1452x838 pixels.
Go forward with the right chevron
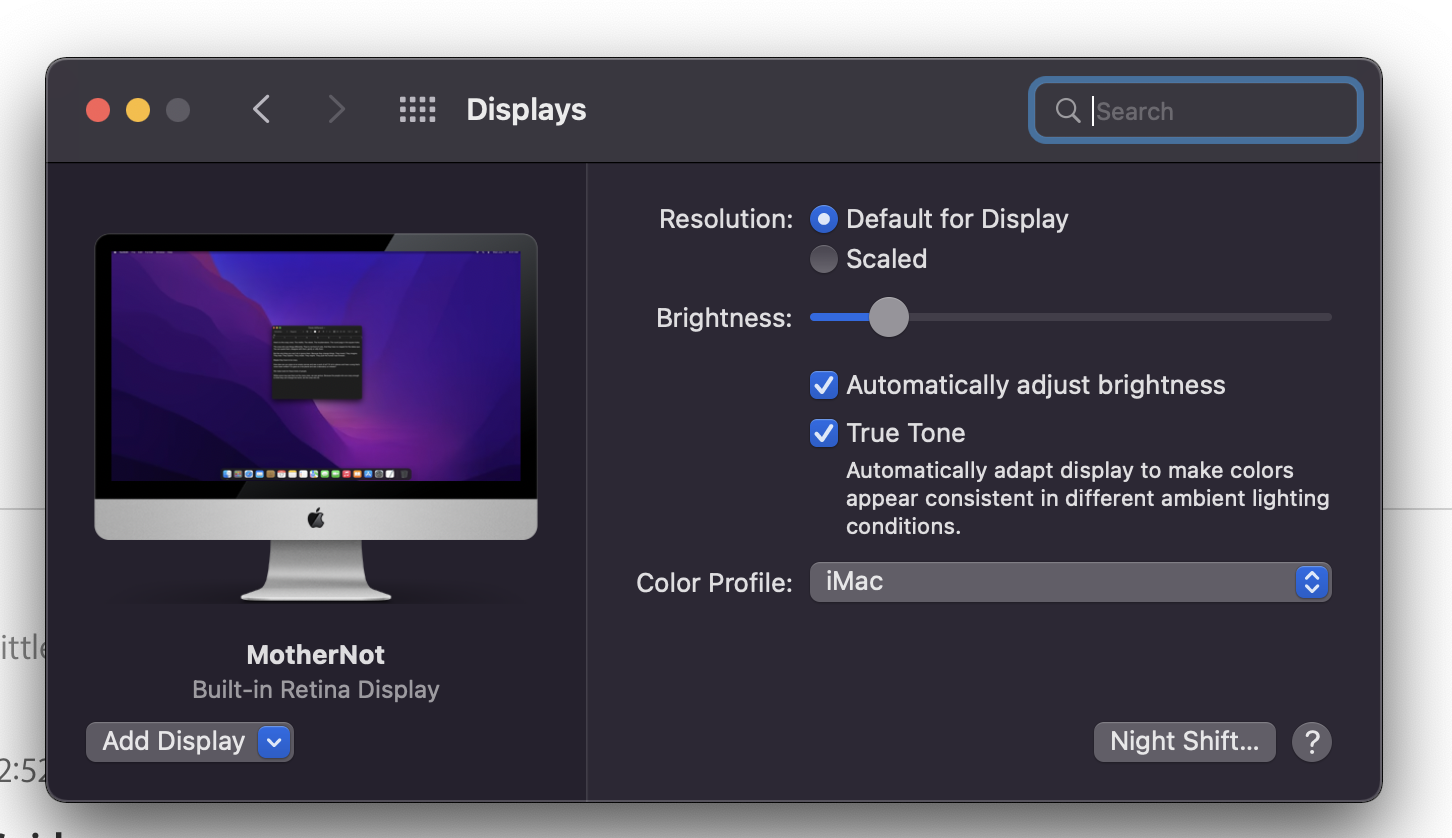click(x=336, y=110)
